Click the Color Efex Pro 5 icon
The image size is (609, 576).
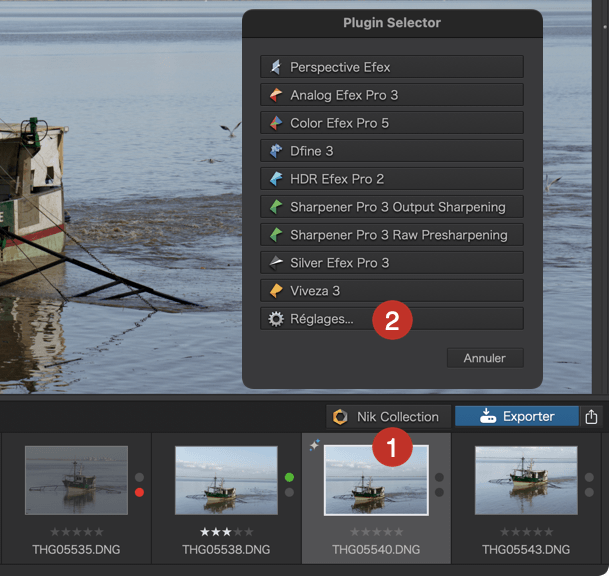pyautogui.click(x=276, y=123)
